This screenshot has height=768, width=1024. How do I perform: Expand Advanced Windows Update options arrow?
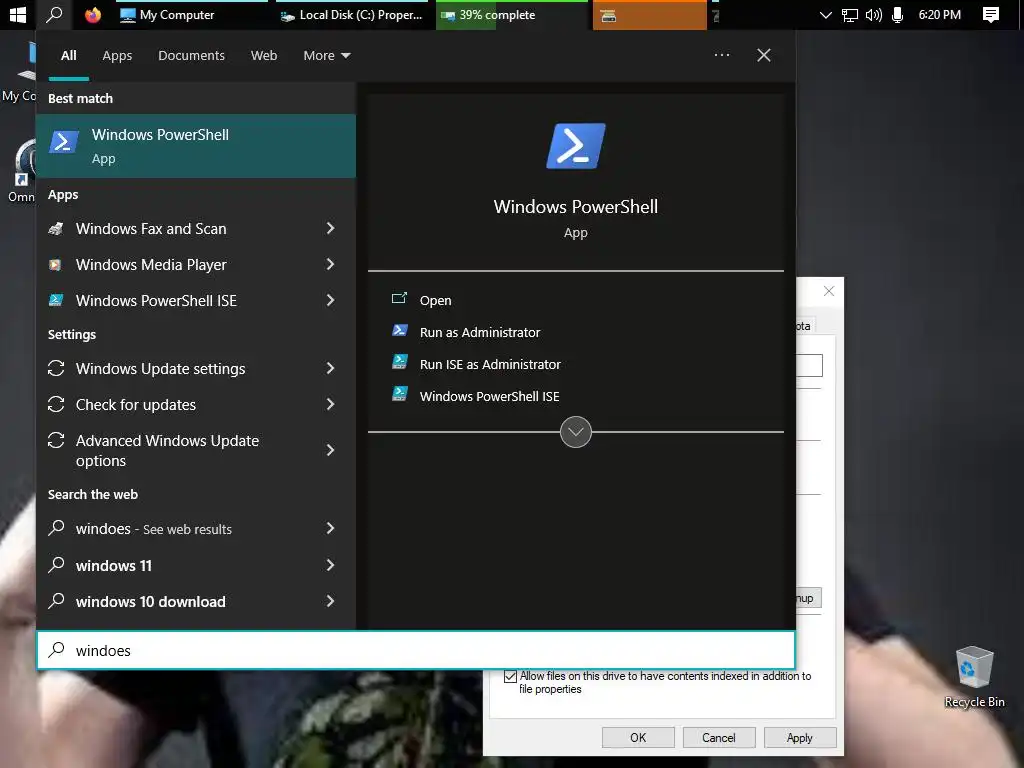click(x=330, y=450)
